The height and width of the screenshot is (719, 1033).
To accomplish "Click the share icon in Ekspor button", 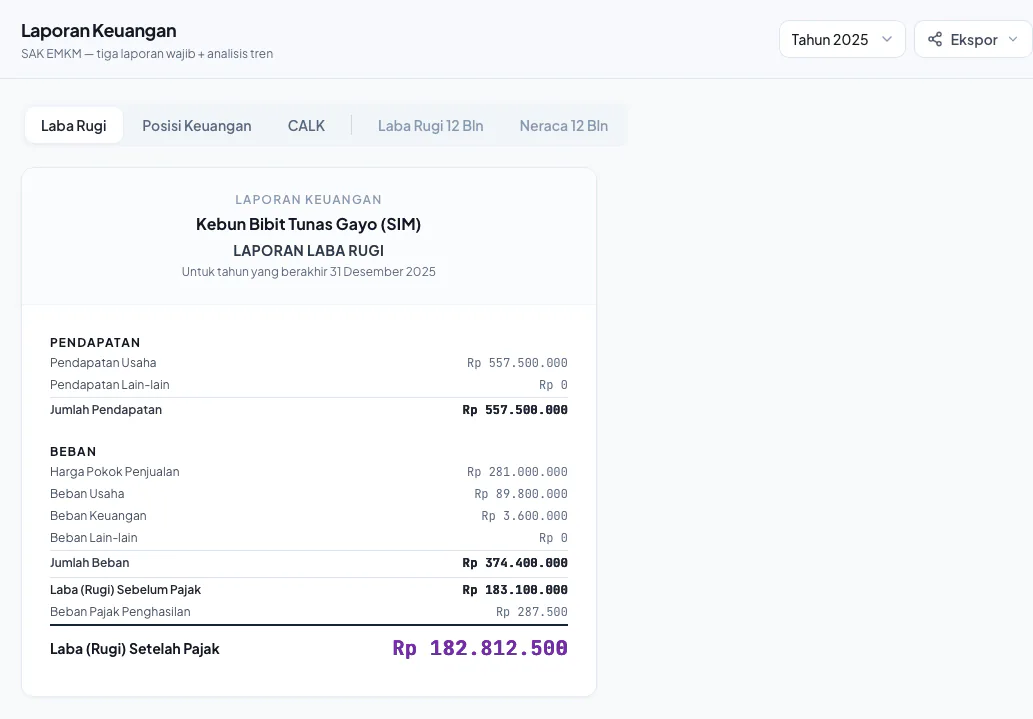I will (935, 40).
